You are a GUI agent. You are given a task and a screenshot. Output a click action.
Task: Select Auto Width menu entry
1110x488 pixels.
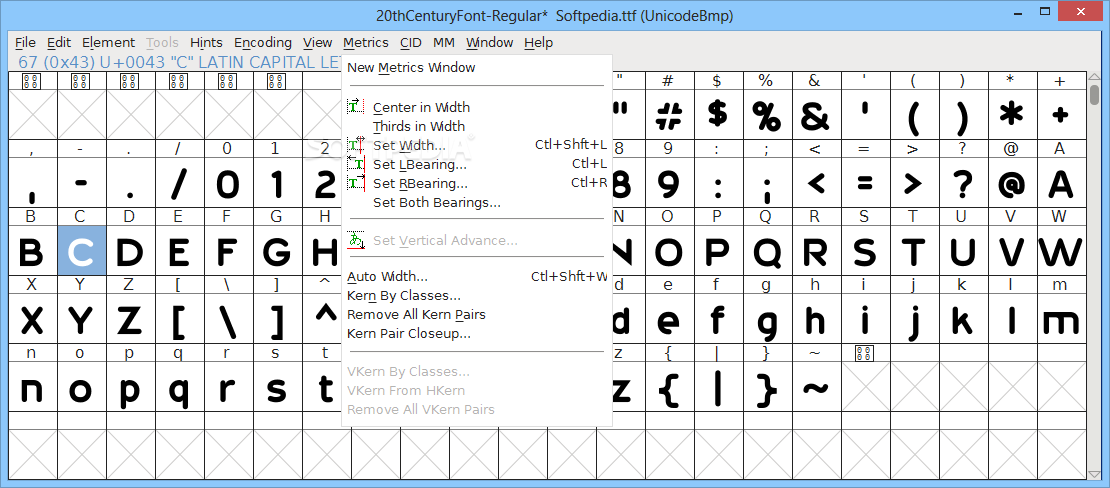pos(387,276)
